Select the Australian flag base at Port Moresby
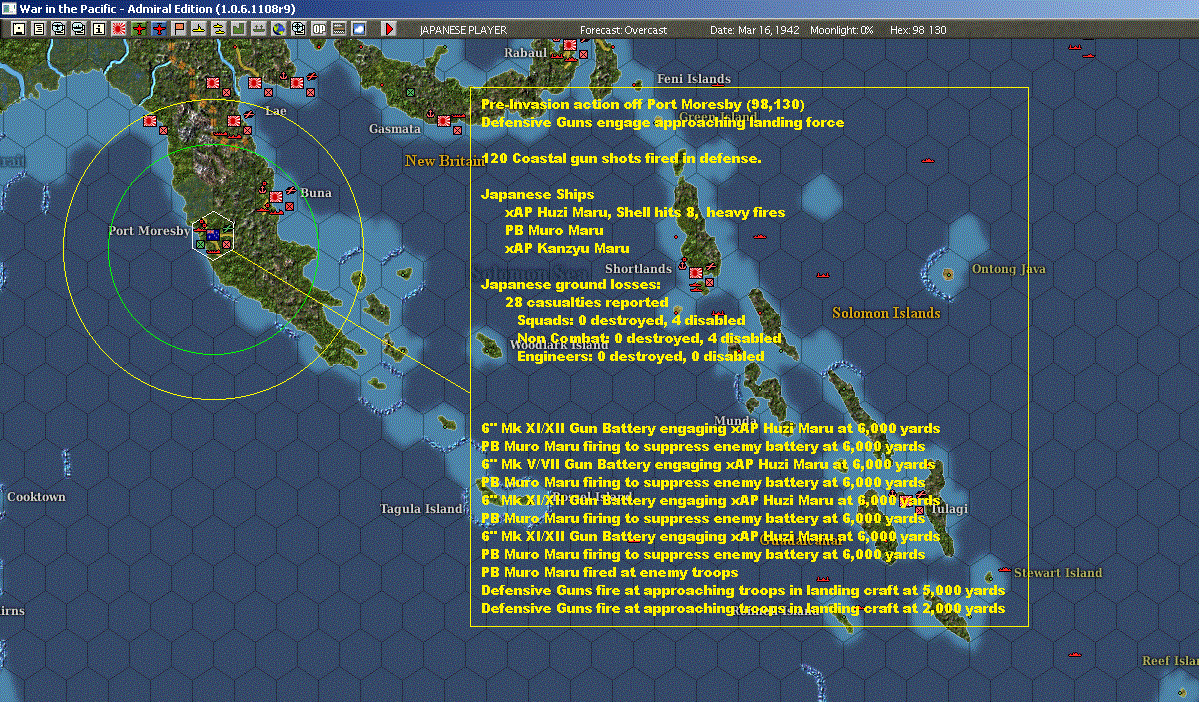Screen dimensions: 1199x702 pyautogui.click(x=213, y=235)
